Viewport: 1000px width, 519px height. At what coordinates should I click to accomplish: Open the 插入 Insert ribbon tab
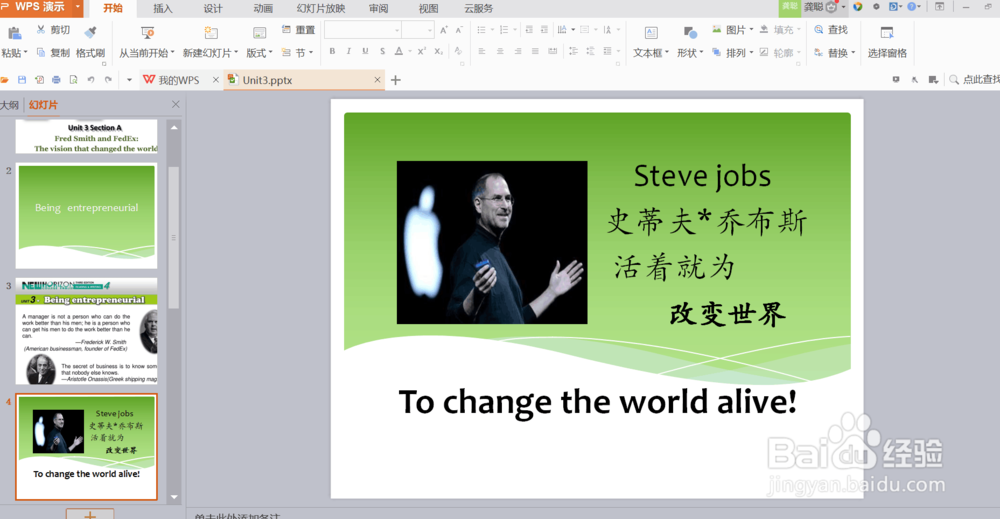[163, 8]
